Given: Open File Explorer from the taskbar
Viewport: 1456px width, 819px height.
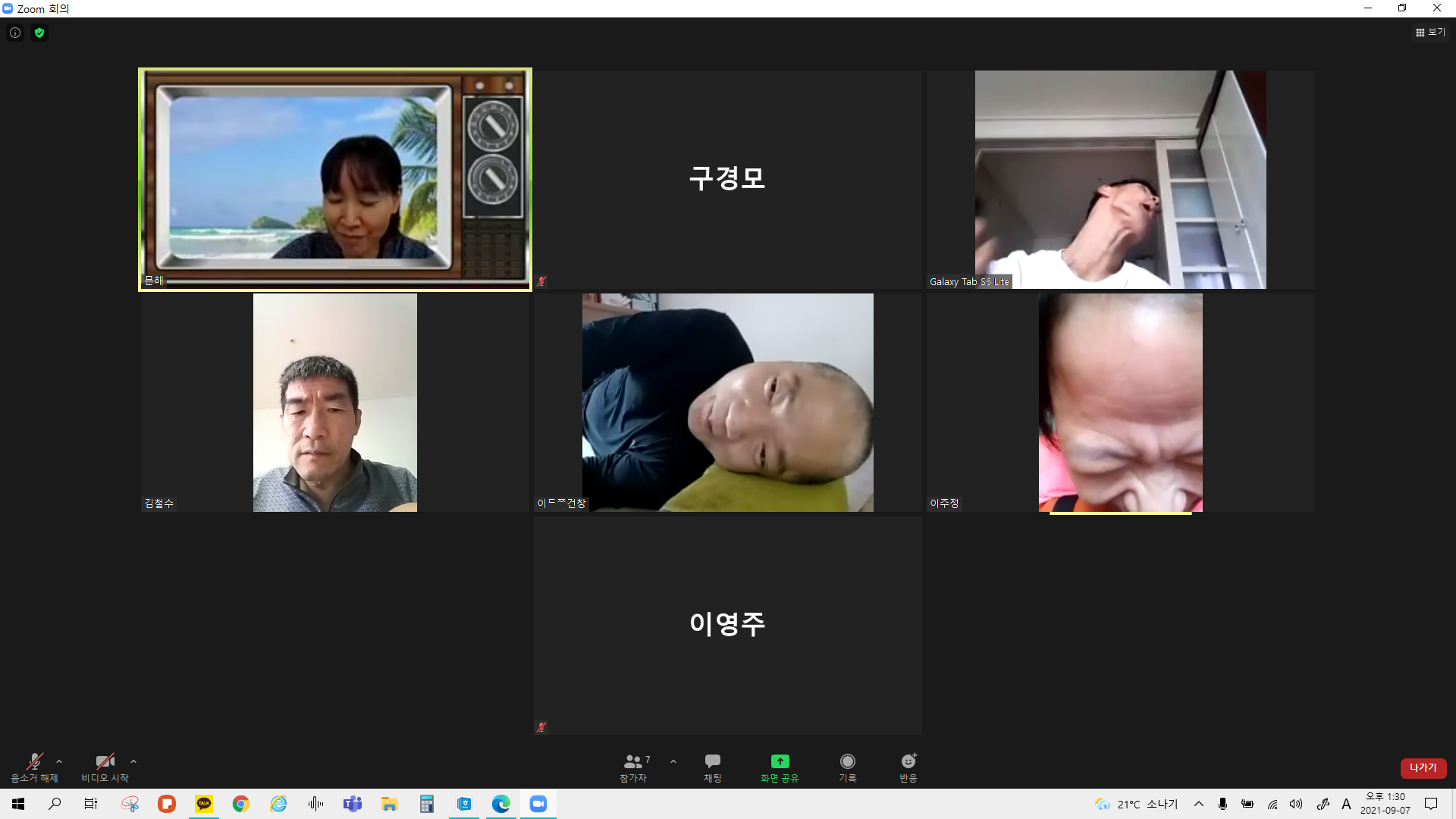Looking at the screenshot, I should pos(390,804).
